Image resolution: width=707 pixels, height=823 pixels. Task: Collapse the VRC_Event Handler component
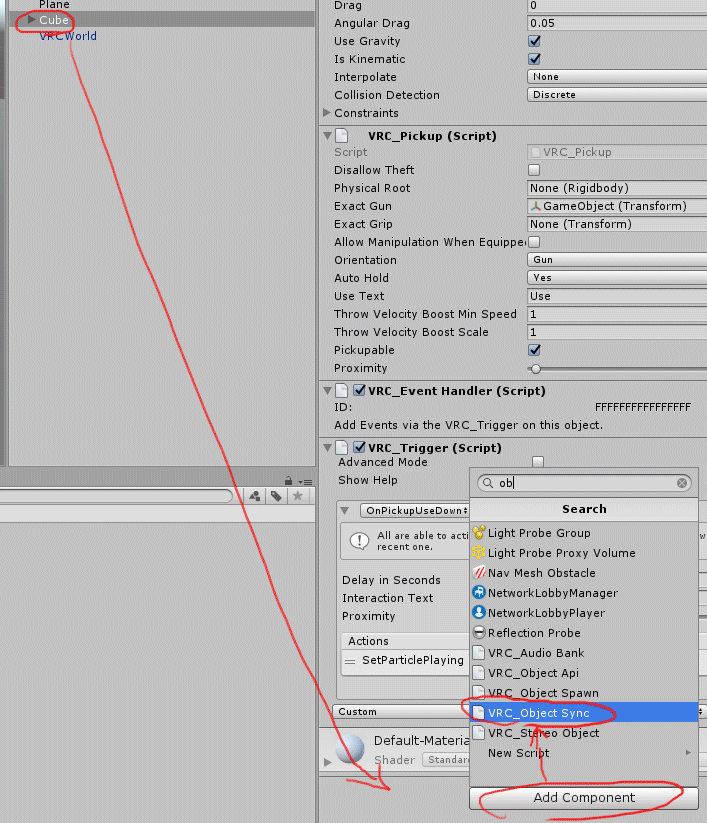pyautogui.click(x=328, y=391)
